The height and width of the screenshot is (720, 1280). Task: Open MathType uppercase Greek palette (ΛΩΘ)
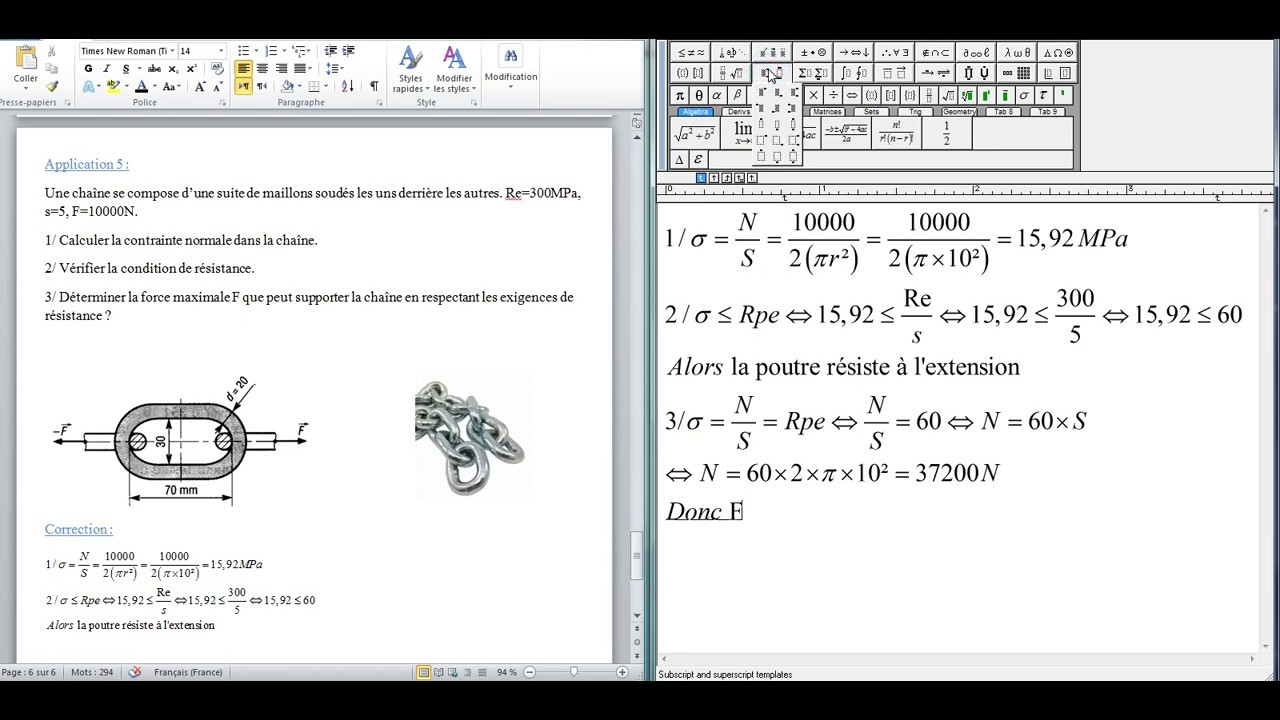coord(1060,53)
